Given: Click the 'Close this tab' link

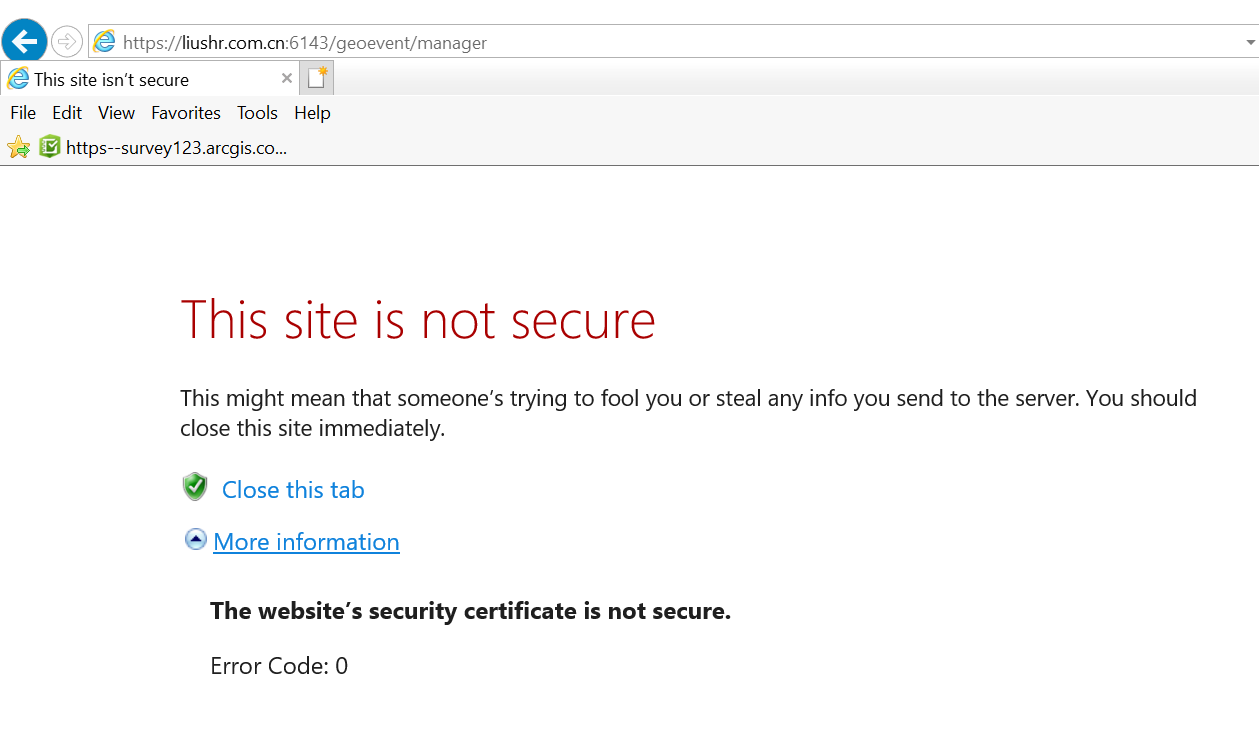Looking at the screenshot, I should [293, 490].
